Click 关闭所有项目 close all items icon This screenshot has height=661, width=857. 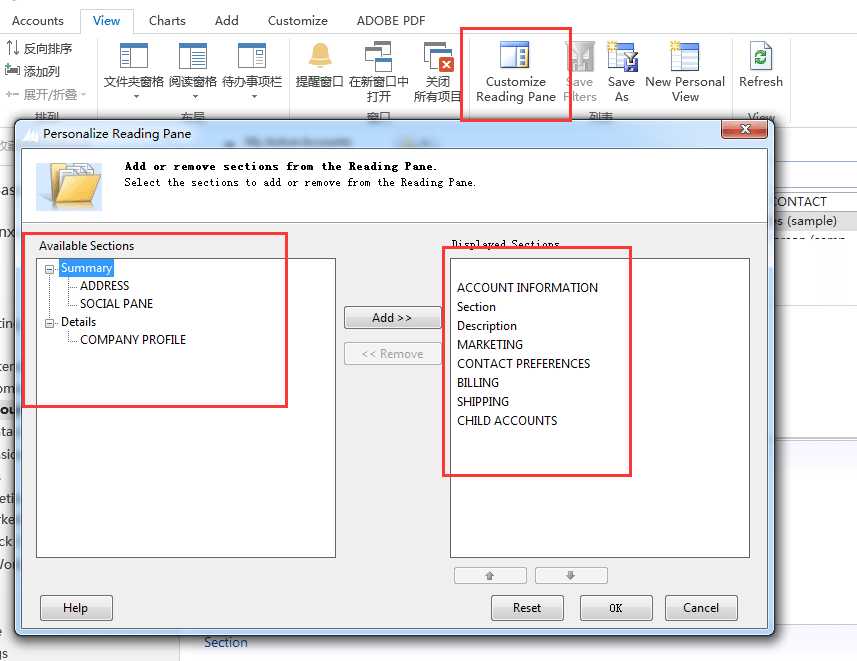(438, 56)
